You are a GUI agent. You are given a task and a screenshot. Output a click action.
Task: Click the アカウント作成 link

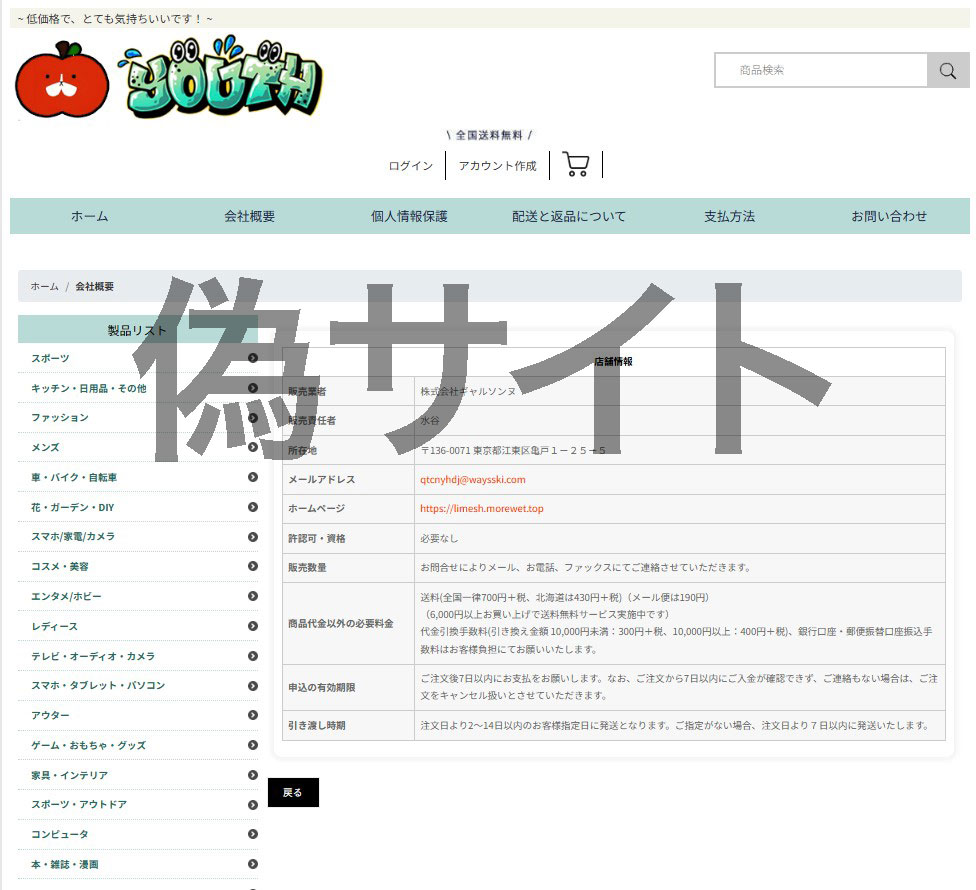click(x=497, y=166)
